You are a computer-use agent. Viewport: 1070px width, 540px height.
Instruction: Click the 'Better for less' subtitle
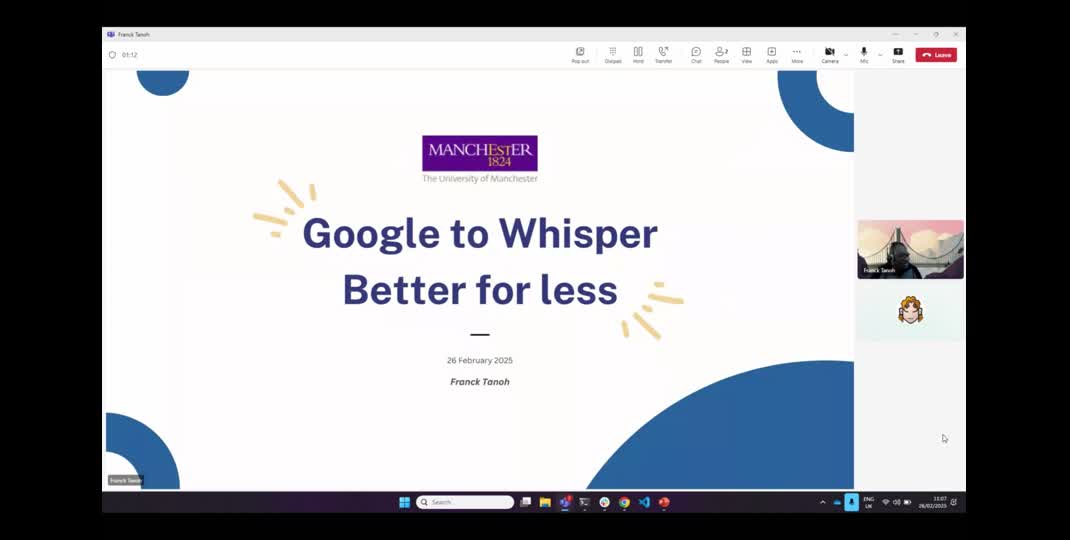click(480, 289)
